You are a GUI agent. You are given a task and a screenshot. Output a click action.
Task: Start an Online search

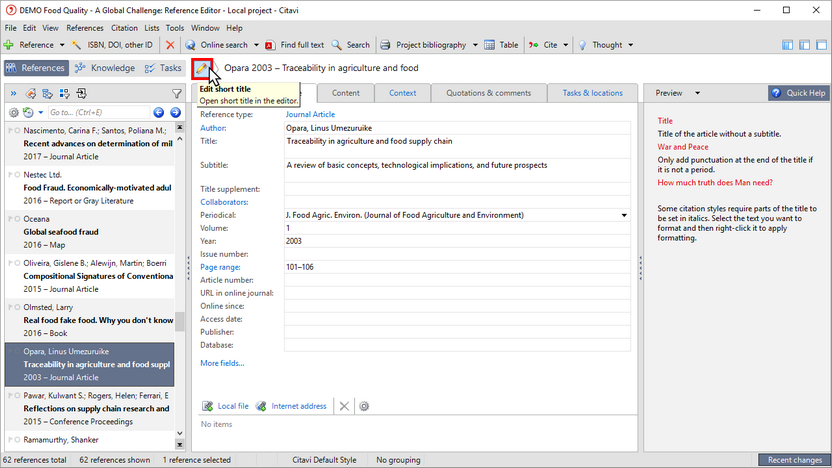[216, 45]
